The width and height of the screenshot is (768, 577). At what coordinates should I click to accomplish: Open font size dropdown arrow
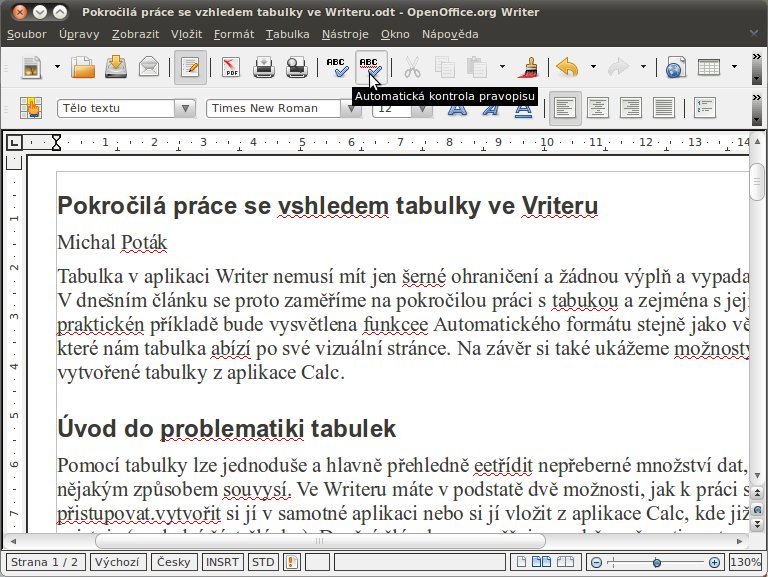point(422,108)
